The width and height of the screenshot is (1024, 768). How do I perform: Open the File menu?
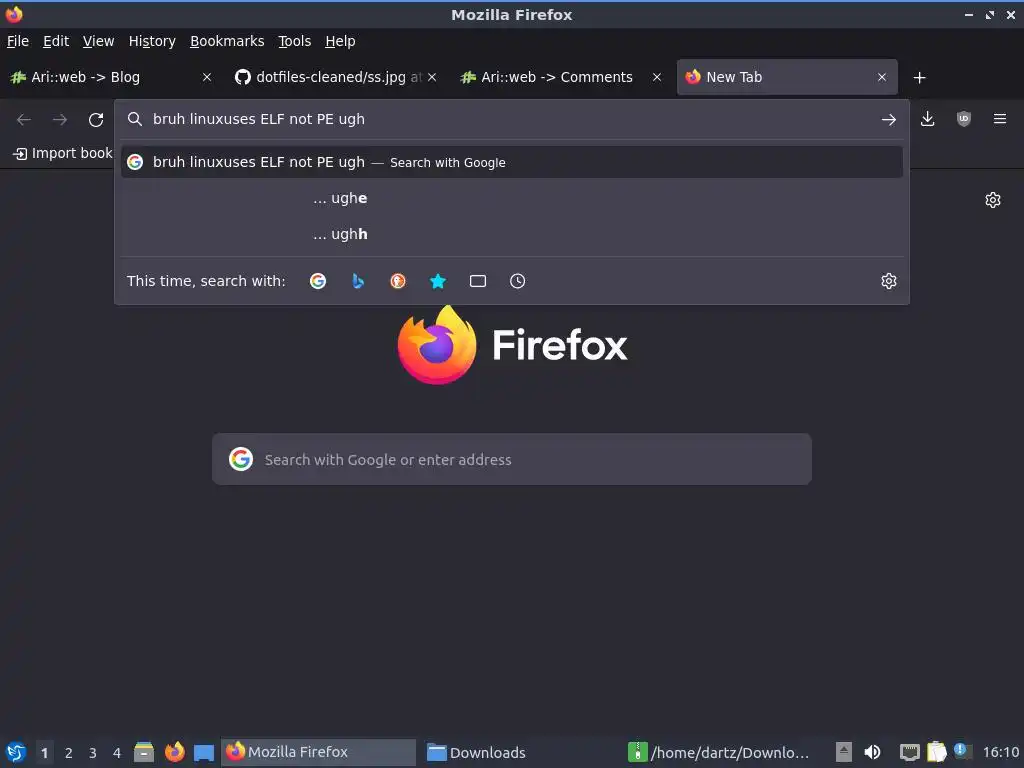[18, 41]
